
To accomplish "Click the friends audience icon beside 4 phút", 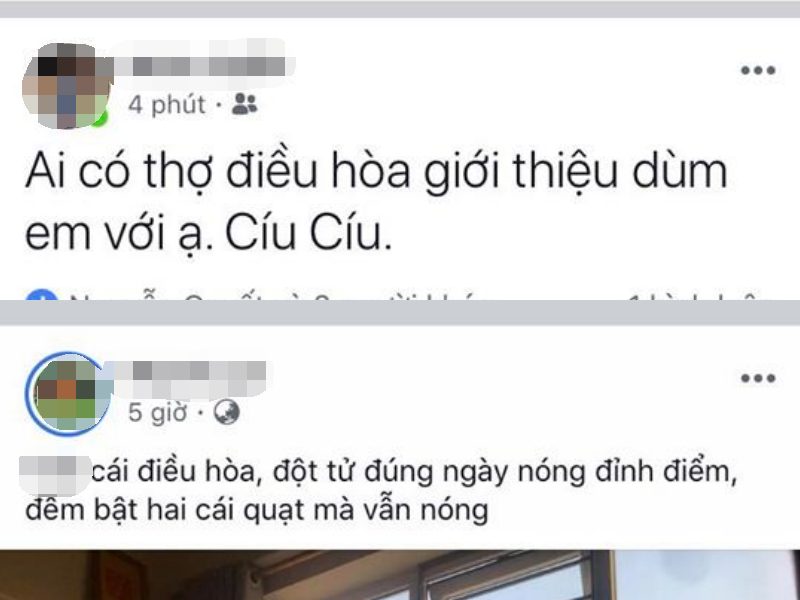I will (x=244, y=104).
